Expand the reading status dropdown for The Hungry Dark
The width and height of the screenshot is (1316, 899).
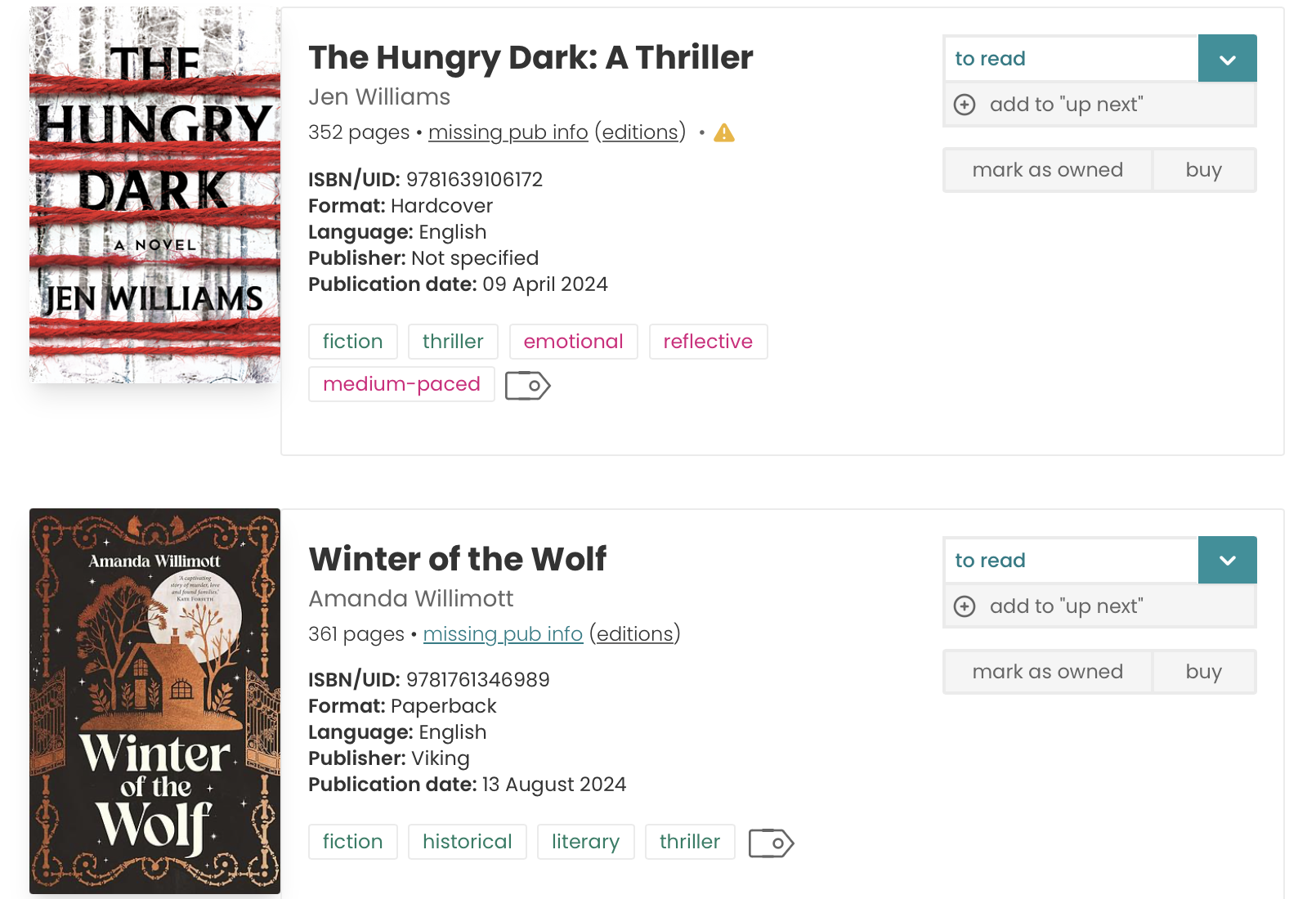(x=1227, y=59)
